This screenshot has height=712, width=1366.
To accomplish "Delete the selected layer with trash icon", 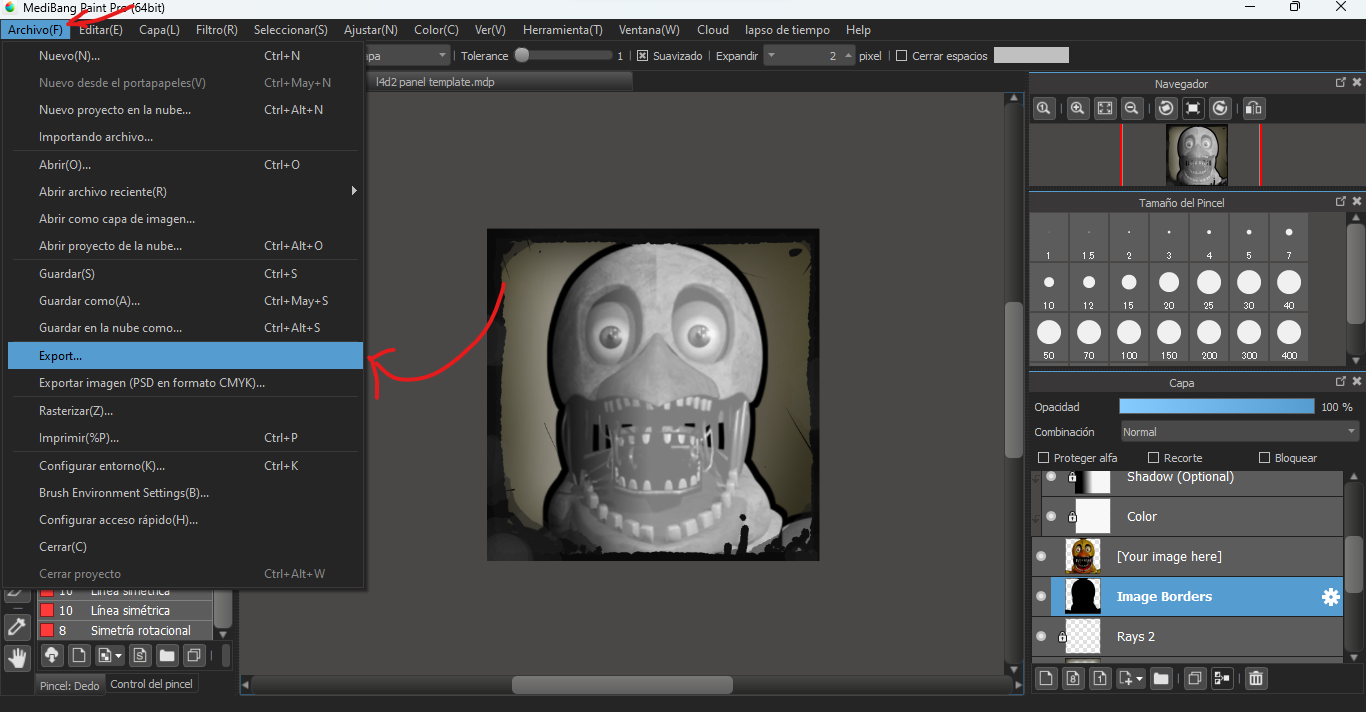I will click(1256, 678).
